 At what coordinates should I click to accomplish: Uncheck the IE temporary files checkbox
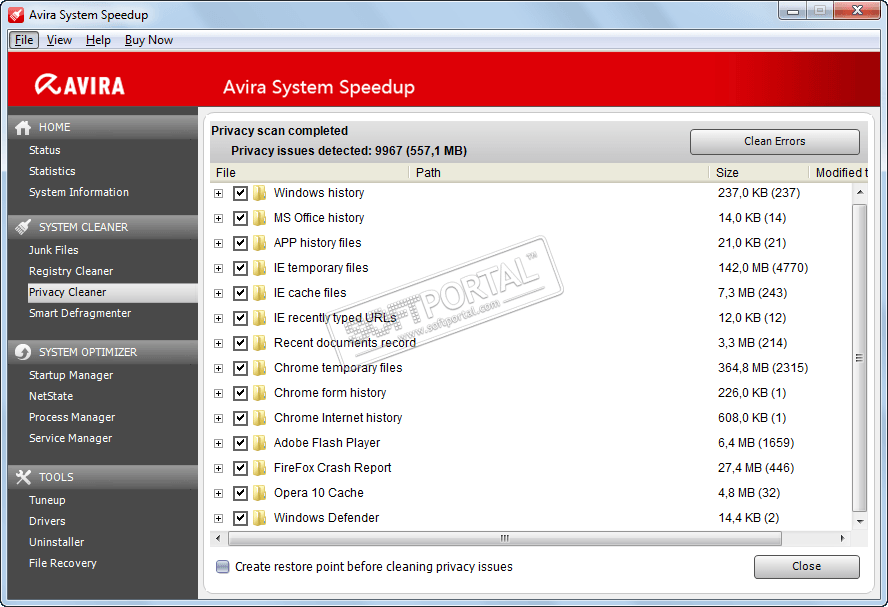click(x=240, y=268)
